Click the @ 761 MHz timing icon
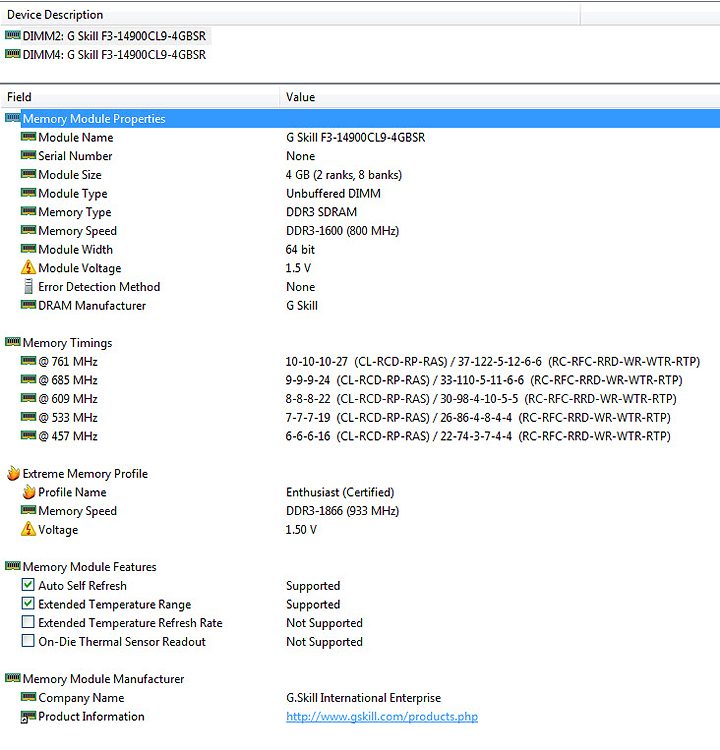The height and width of the screenshot is (750, 720). (x=29, y=361)
